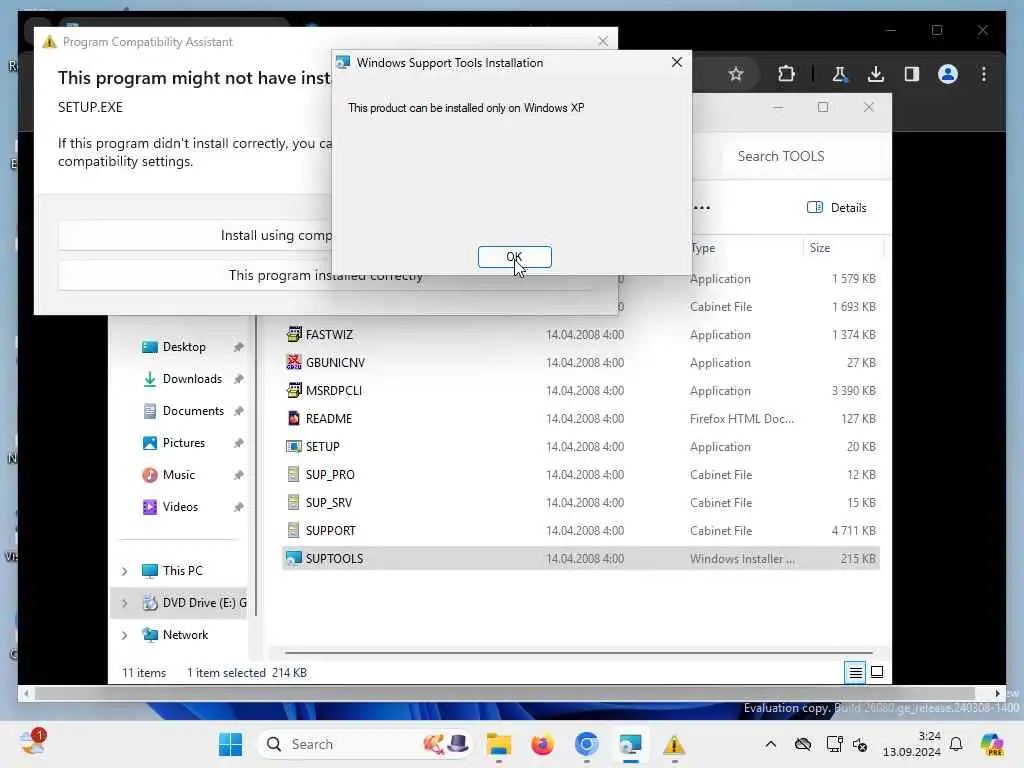Open Desktop in Explorer sidebar
The image size is (1024, 768).
pyautogui.click(x=183, y=347)
